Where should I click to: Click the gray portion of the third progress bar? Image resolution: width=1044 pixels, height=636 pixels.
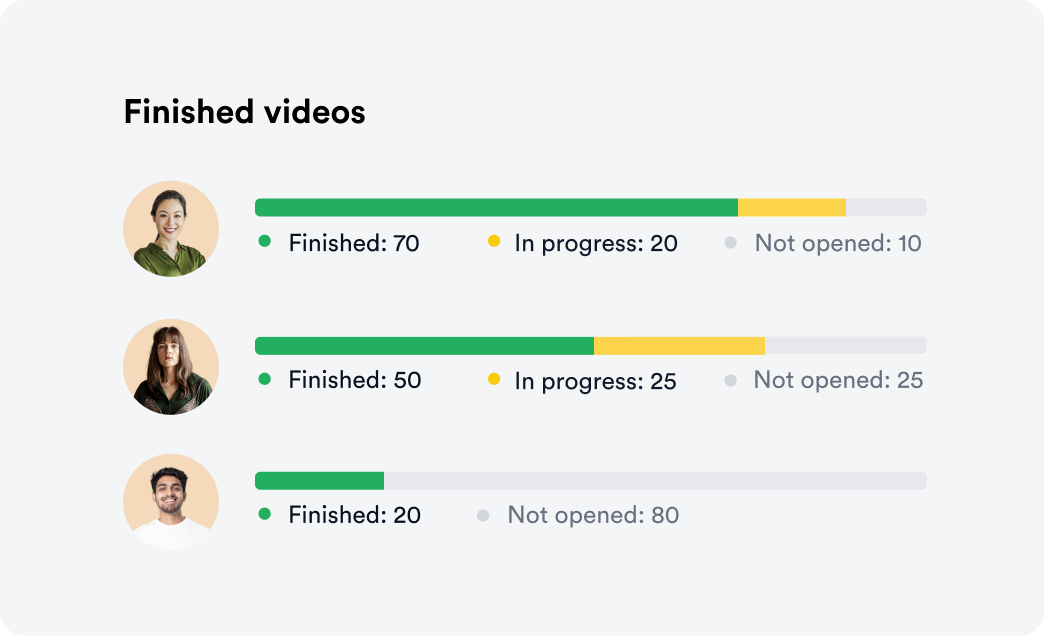[x=655, y=481]
